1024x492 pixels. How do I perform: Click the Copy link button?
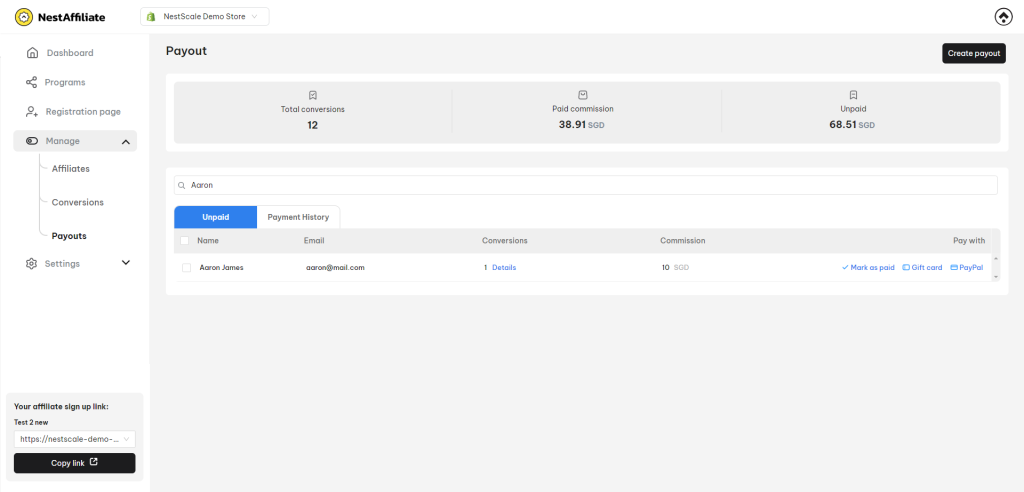coord(74,463)
